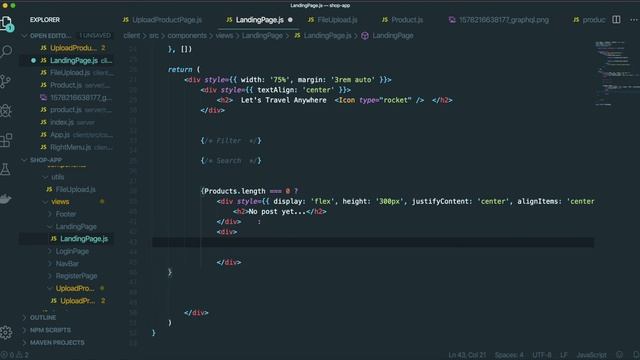Open Product.js in Open Editors list
The image size is (640, 360).
pyautogui.click(x=66, y=85)
